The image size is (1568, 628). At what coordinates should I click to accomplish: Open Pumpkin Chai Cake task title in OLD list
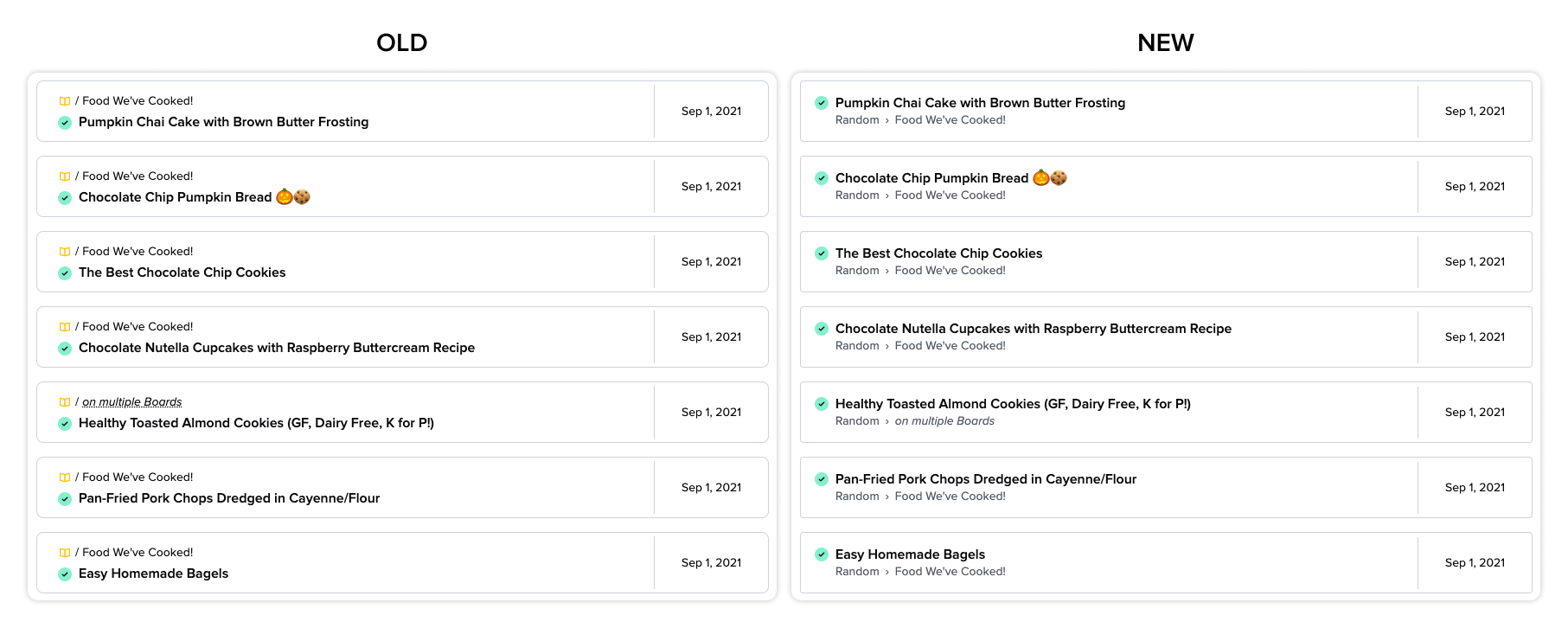[x=223, y=122]
